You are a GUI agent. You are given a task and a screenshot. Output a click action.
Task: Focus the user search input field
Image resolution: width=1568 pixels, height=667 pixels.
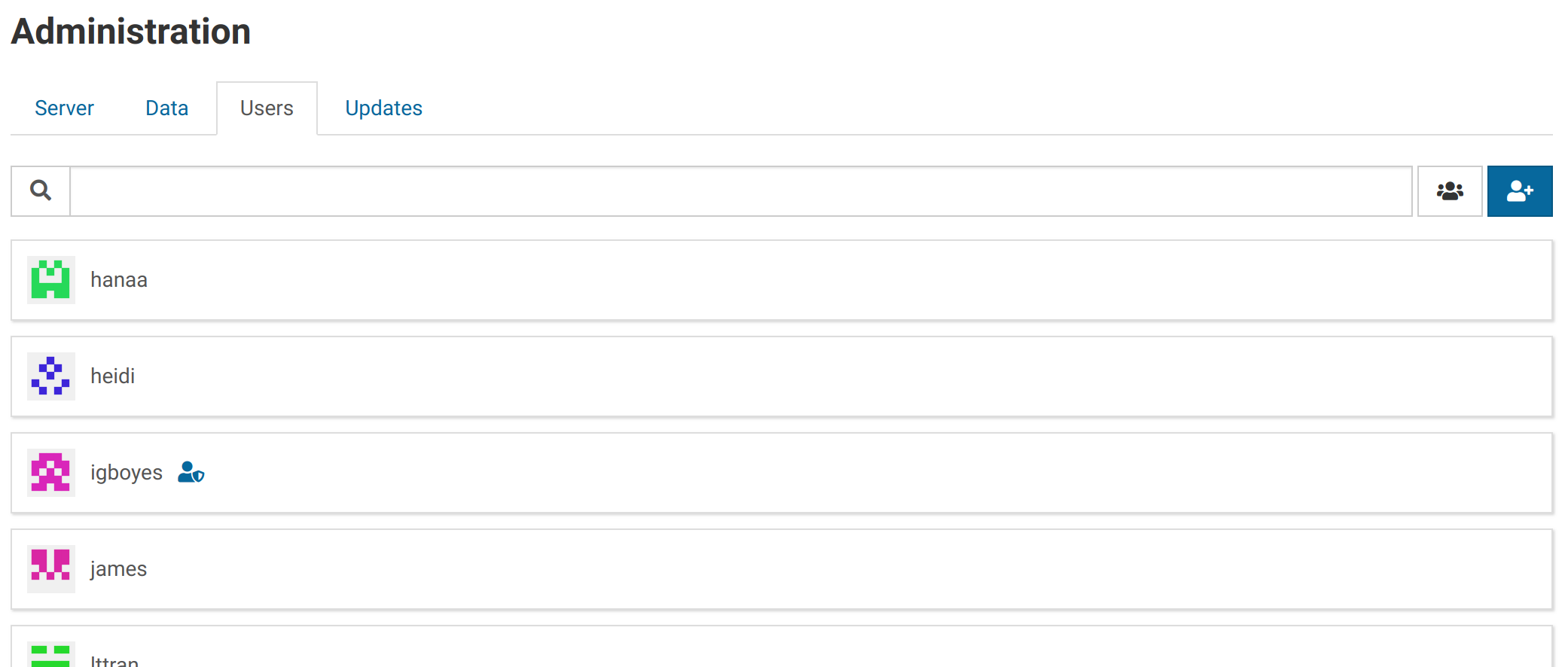click(x=740, y=191)
